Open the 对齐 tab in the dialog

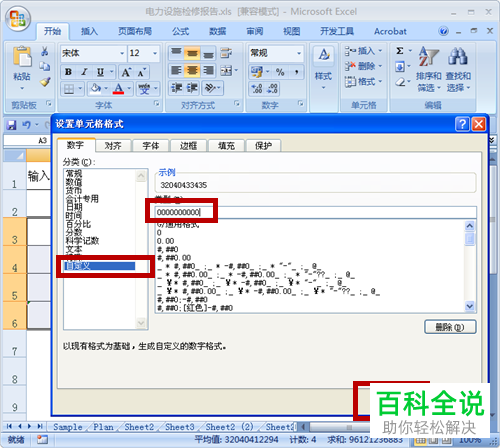(x=113, y=146)
